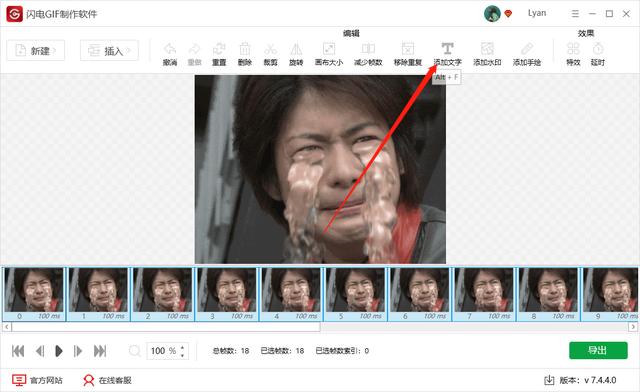
Task: Open the 在线客服 online support link
Action: [x=107, y=380]
